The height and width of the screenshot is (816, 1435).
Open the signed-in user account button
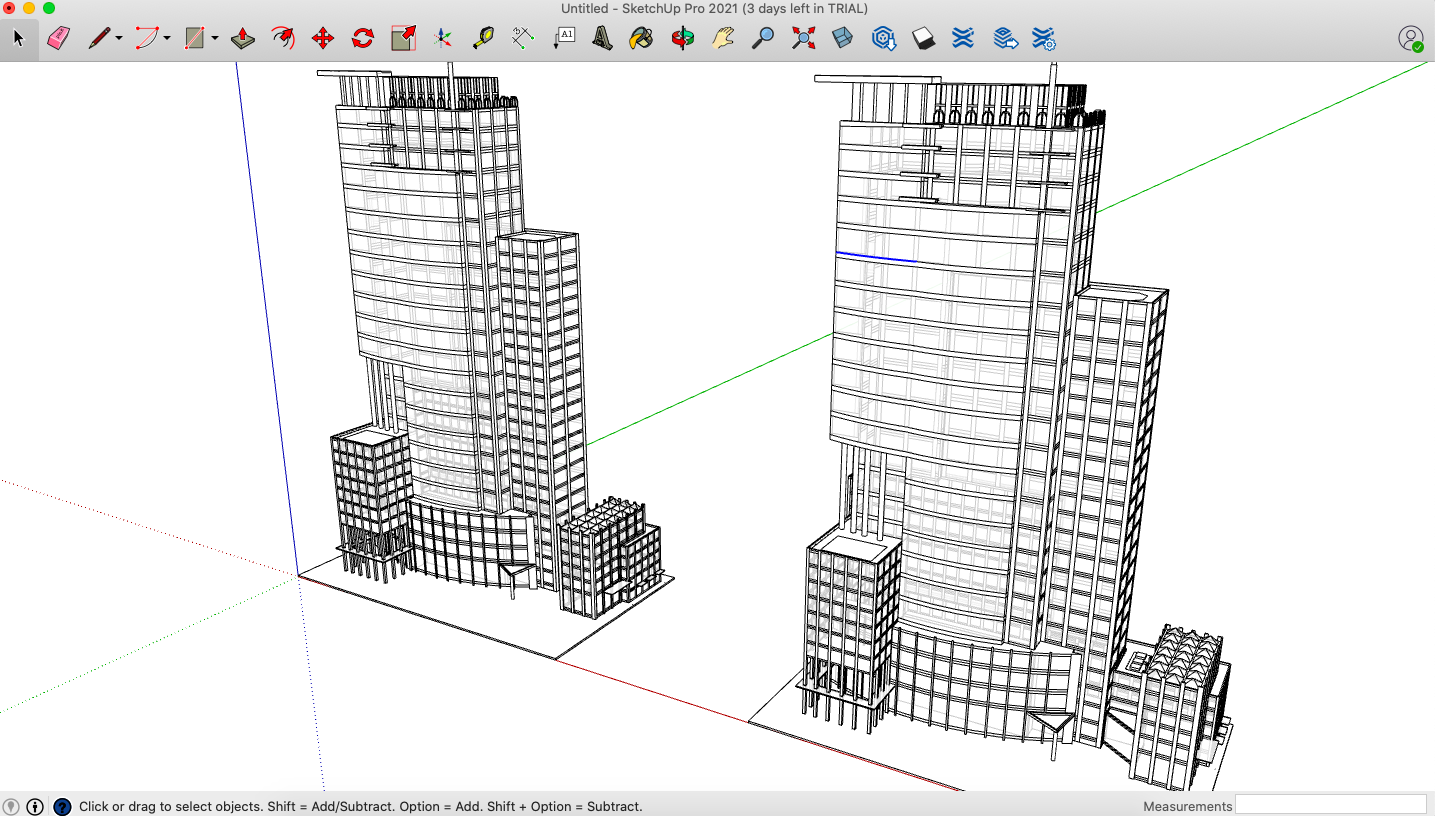click(1410, 39)
